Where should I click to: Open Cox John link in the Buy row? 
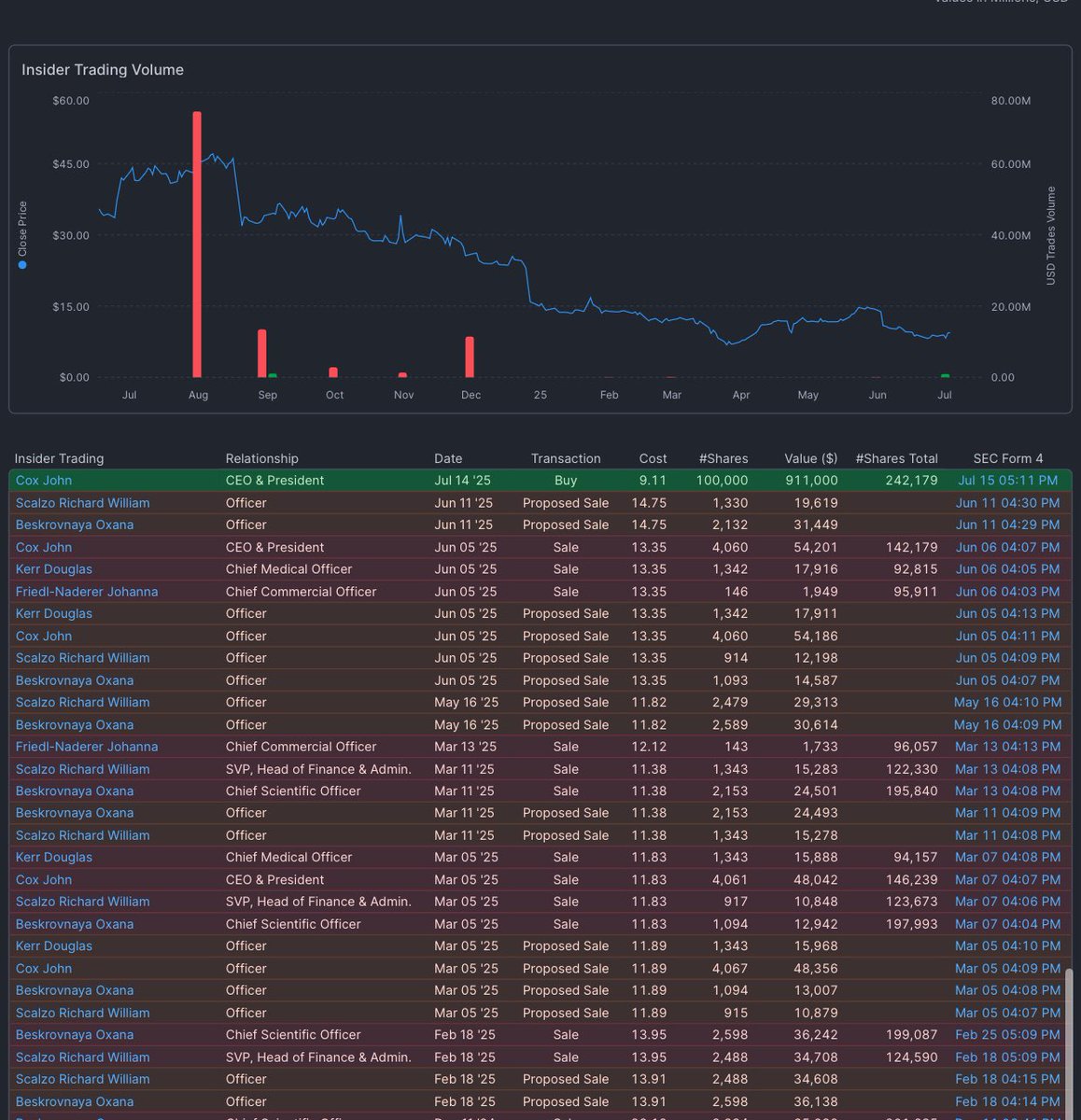point(44,480)
